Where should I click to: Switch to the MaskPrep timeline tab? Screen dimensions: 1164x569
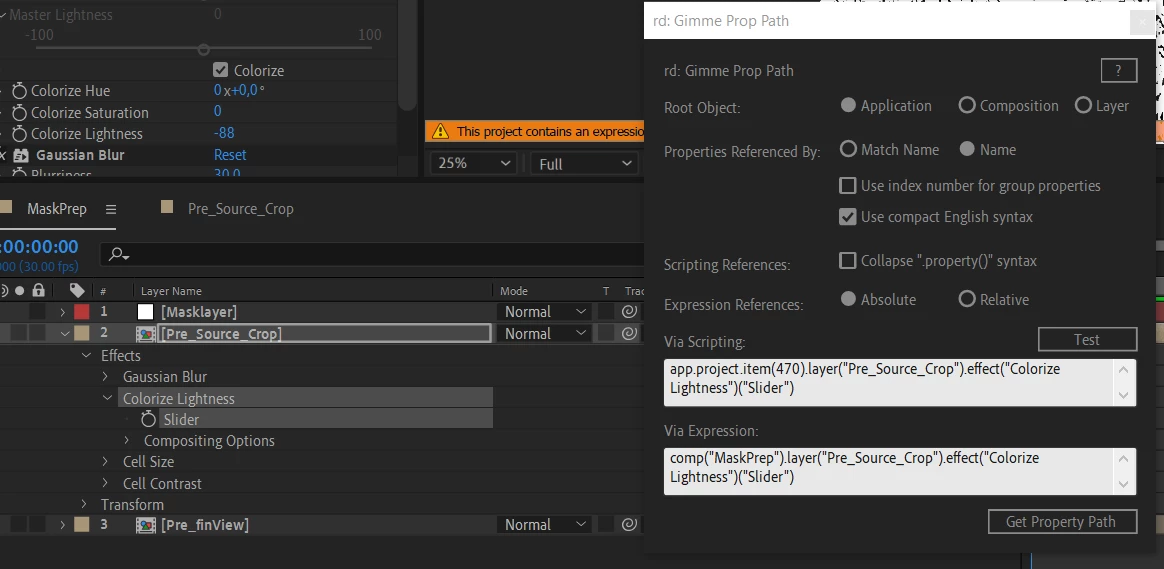tap(56, 209)
